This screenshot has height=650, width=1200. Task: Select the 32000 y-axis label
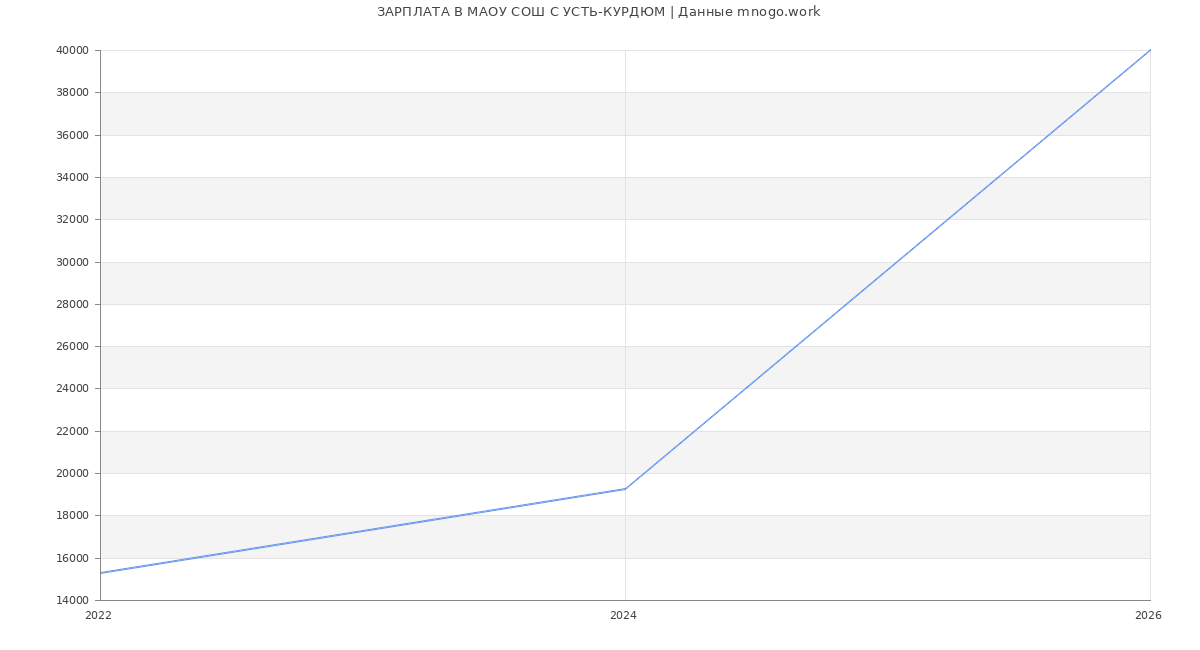(73, 220)
